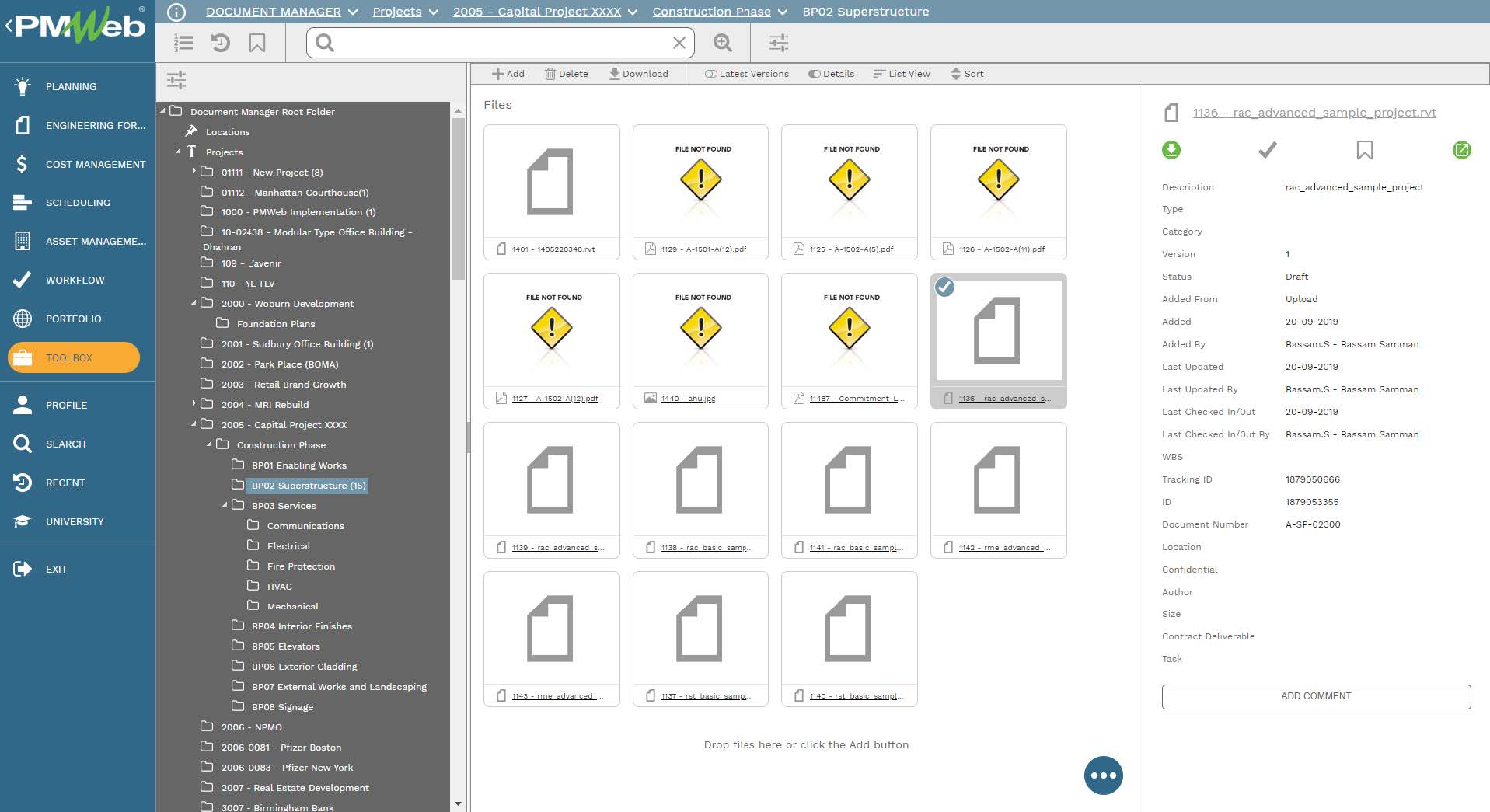The height and width of the screenshot is (812, 1490).
Task: Open the Projects breadcrumb dropdown
Action: [x=434, y=12]
